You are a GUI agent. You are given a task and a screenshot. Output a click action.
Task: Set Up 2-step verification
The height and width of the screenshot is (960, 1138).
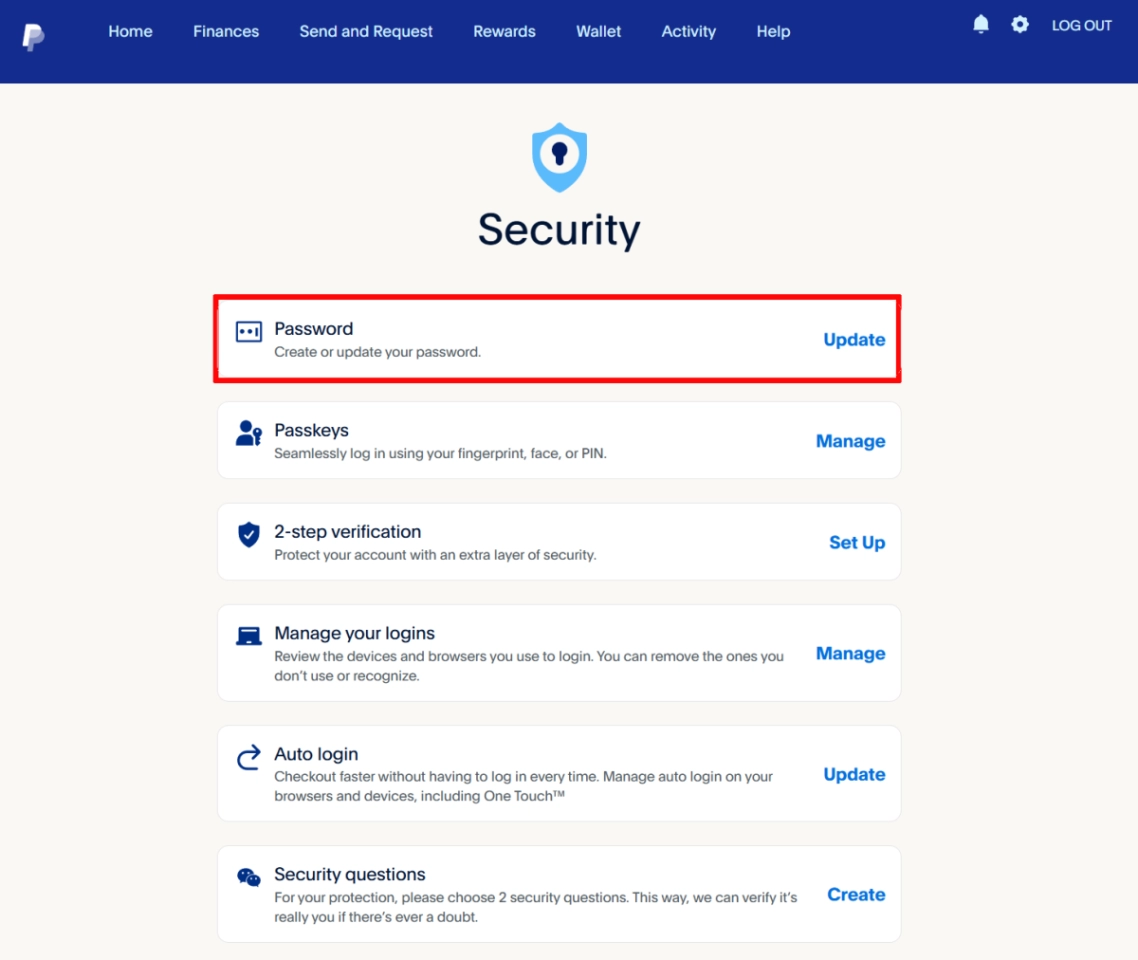[857, 542]
